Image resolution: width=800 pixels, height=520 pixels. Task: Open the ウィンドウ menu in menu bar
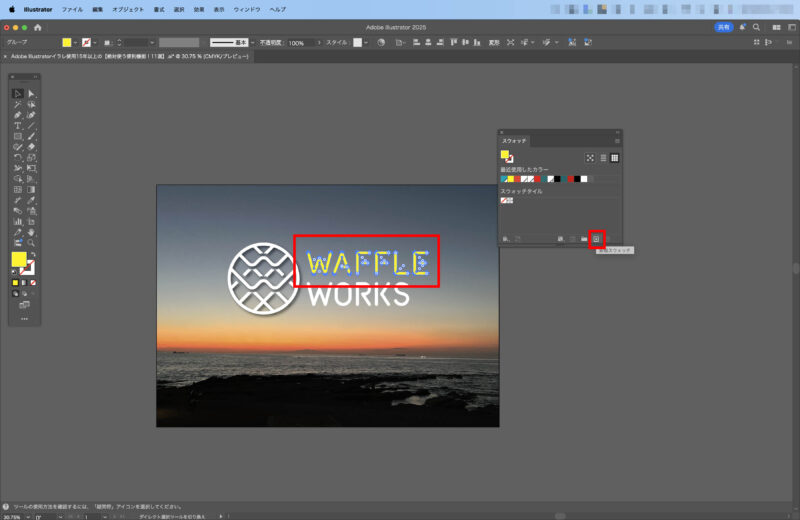(x=247, y=8)
